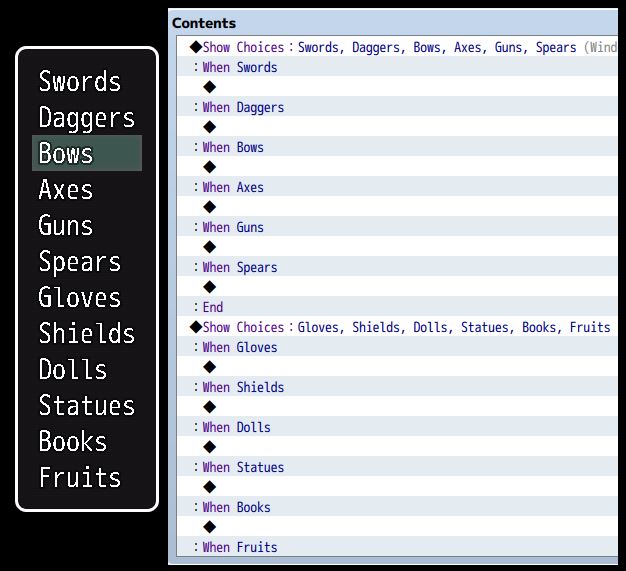The height and width of the screenshot is (571, 626).
Task: Select the End line of first choices
Action: pyautogui.click(x=397, y=306)
